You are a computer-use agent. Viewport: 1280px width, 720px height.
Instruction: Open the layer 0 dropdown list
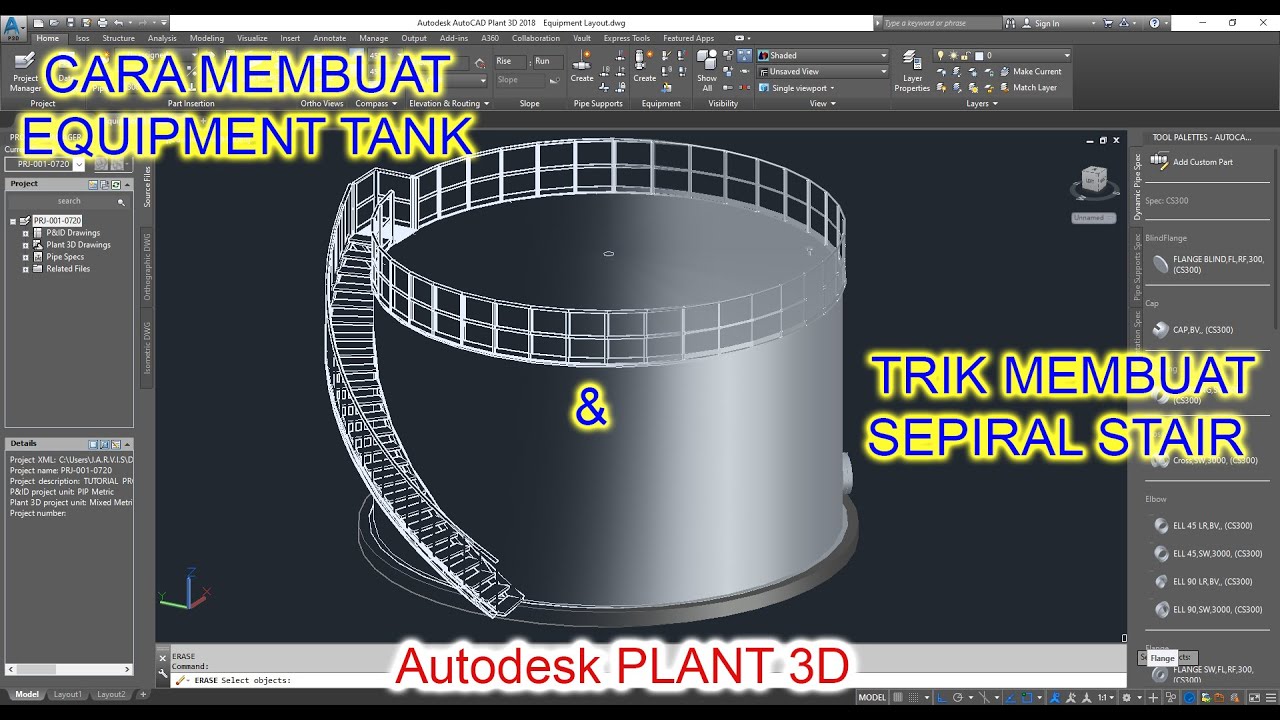point(1002,56)
